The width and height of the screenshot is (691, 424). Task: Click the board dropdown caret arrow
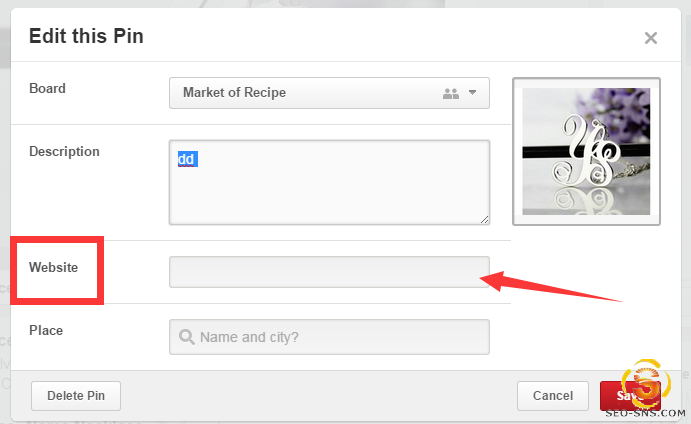coord(473,93)
